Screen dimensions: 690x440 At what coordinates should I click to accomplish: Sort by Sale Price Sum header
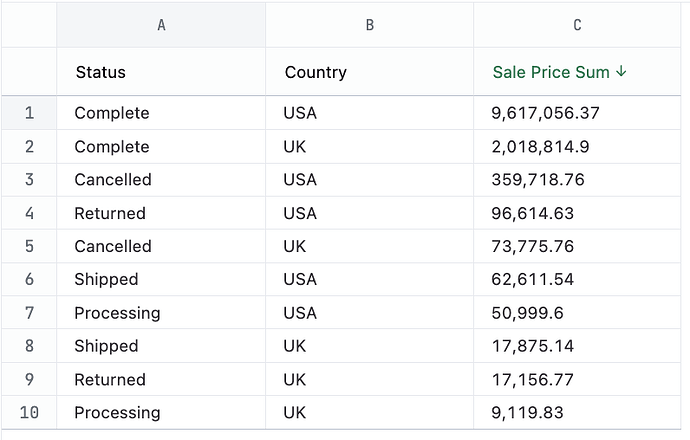[x=551, y=72]
